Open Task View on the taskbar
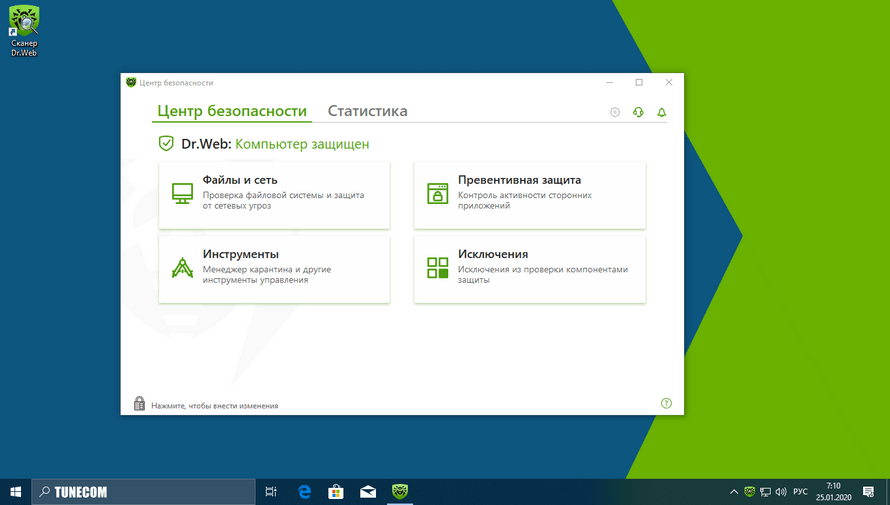 (x=271, y=492)
